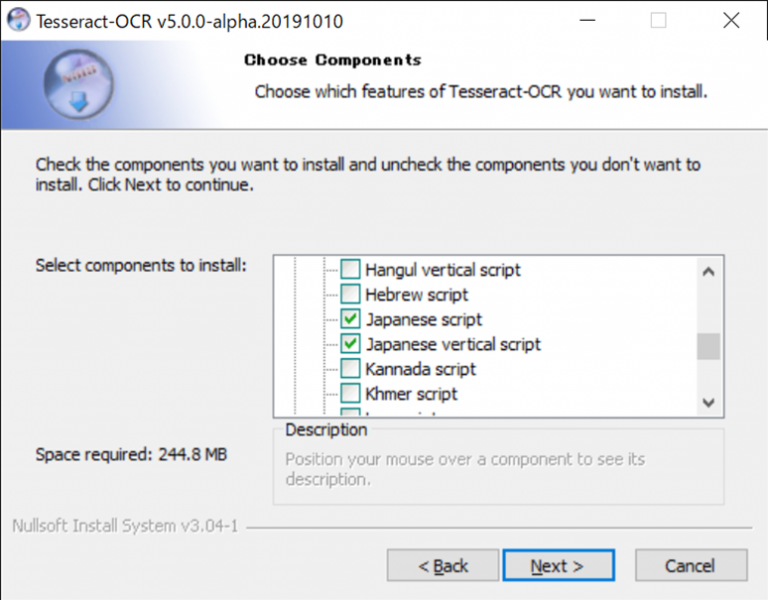The width and height of the screenshot is (768, 600).
Task: Select the Japanese script label
Action: pyautogui.click(x=424, y=320)
